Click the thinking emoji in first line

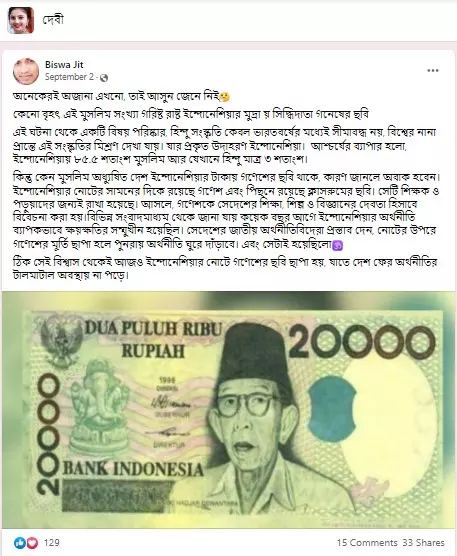point(224,96)
